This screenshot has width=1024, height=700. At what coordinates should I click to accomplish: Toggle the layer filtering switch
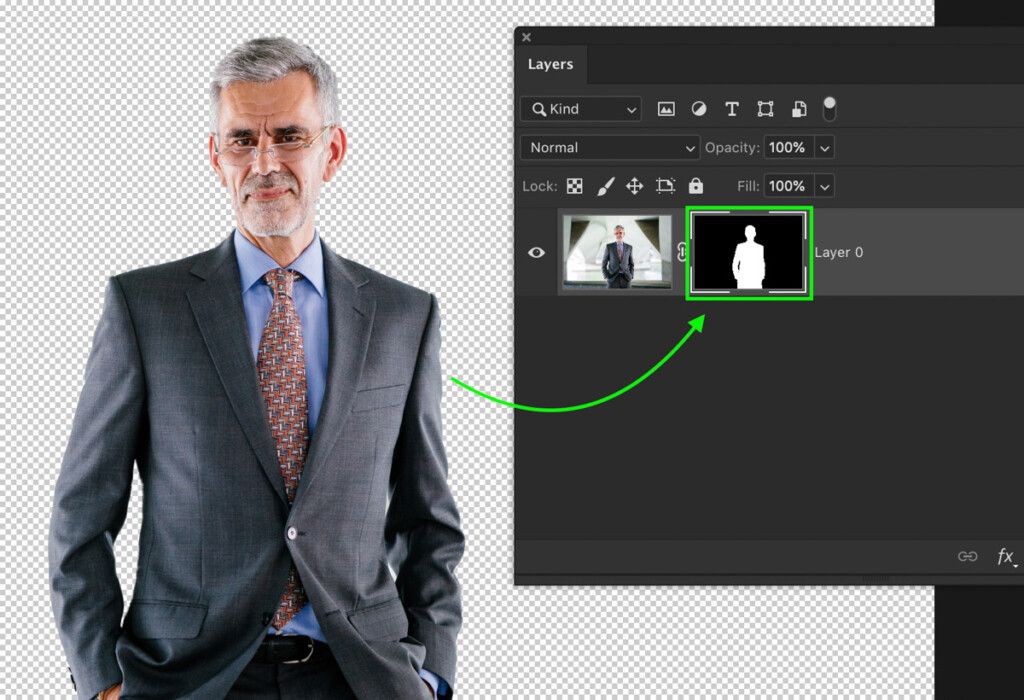click(x=829, y=108)
